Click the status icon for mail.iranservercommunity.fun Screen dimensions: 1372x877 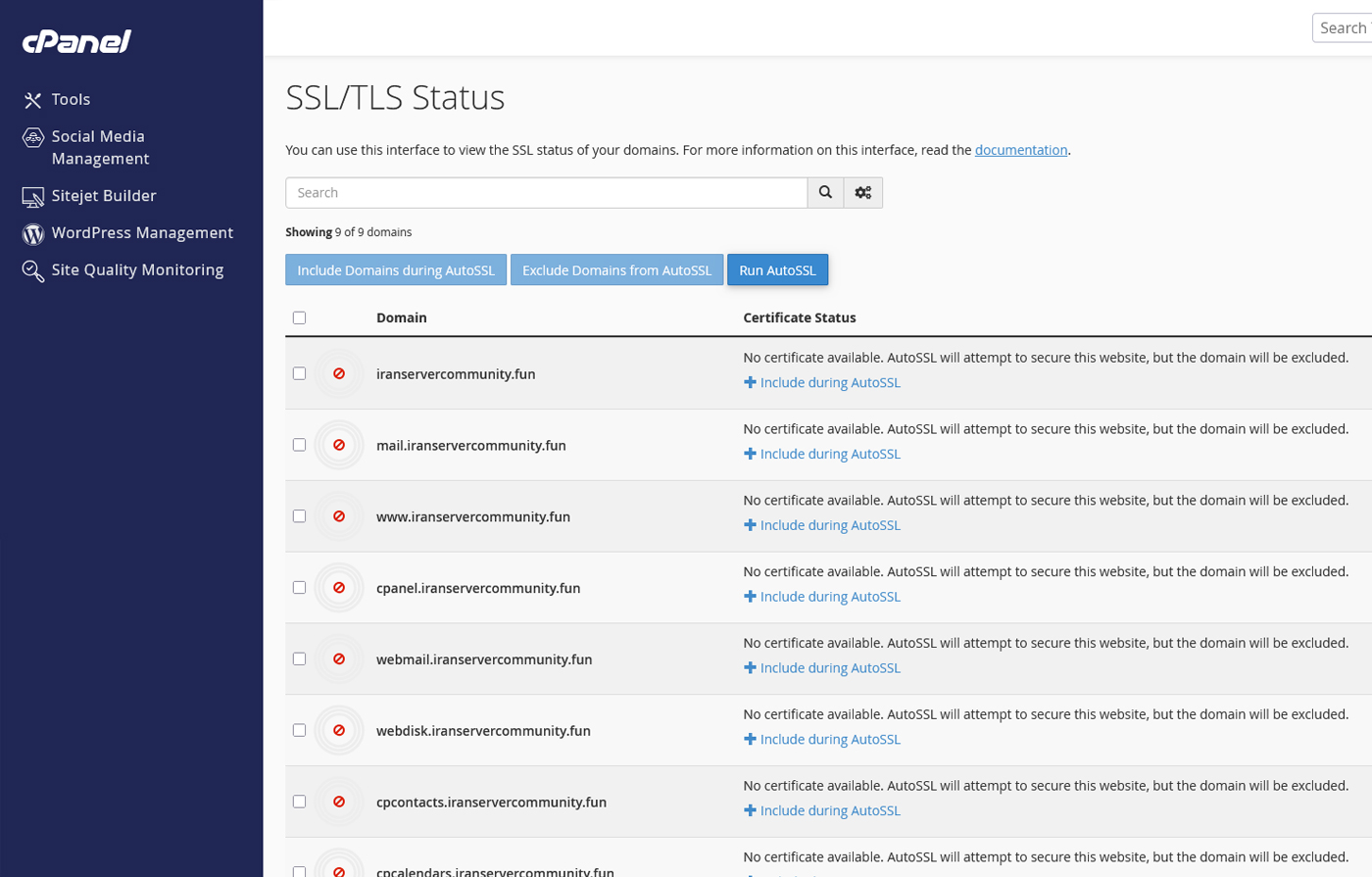[x=339, y=445]
